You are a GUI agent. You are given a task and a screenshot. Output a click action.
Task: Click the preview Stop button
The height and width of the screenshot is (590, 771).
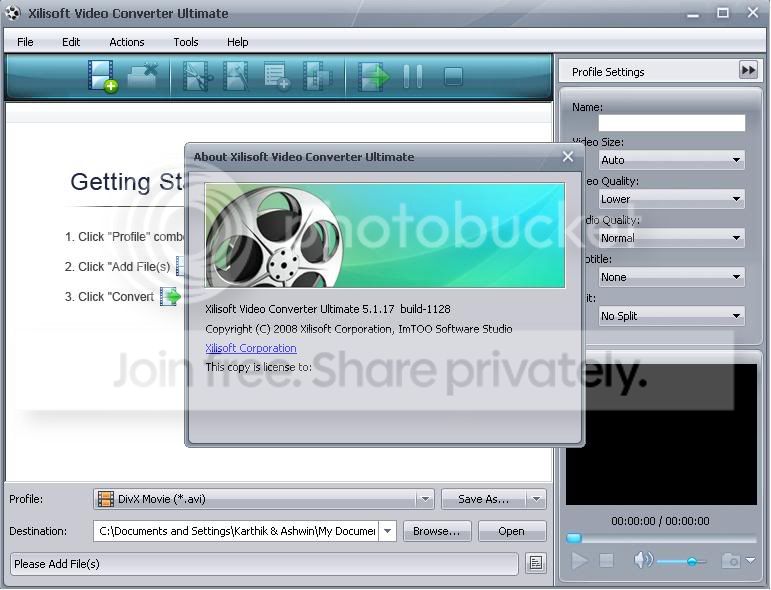[x=606, y=560]
